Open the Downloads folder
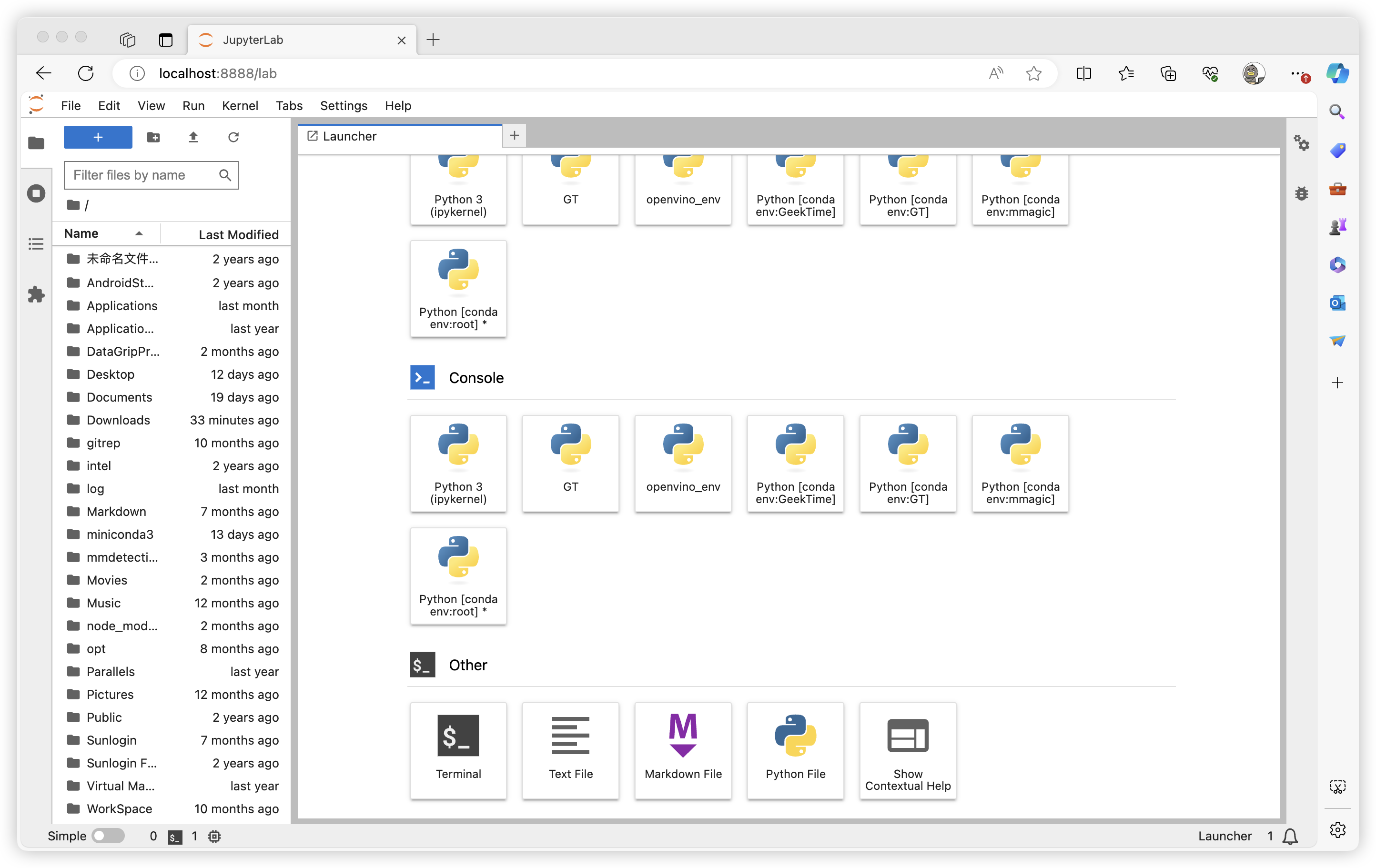The height and width of the screenshot is (868, 1376). [118, 420]
